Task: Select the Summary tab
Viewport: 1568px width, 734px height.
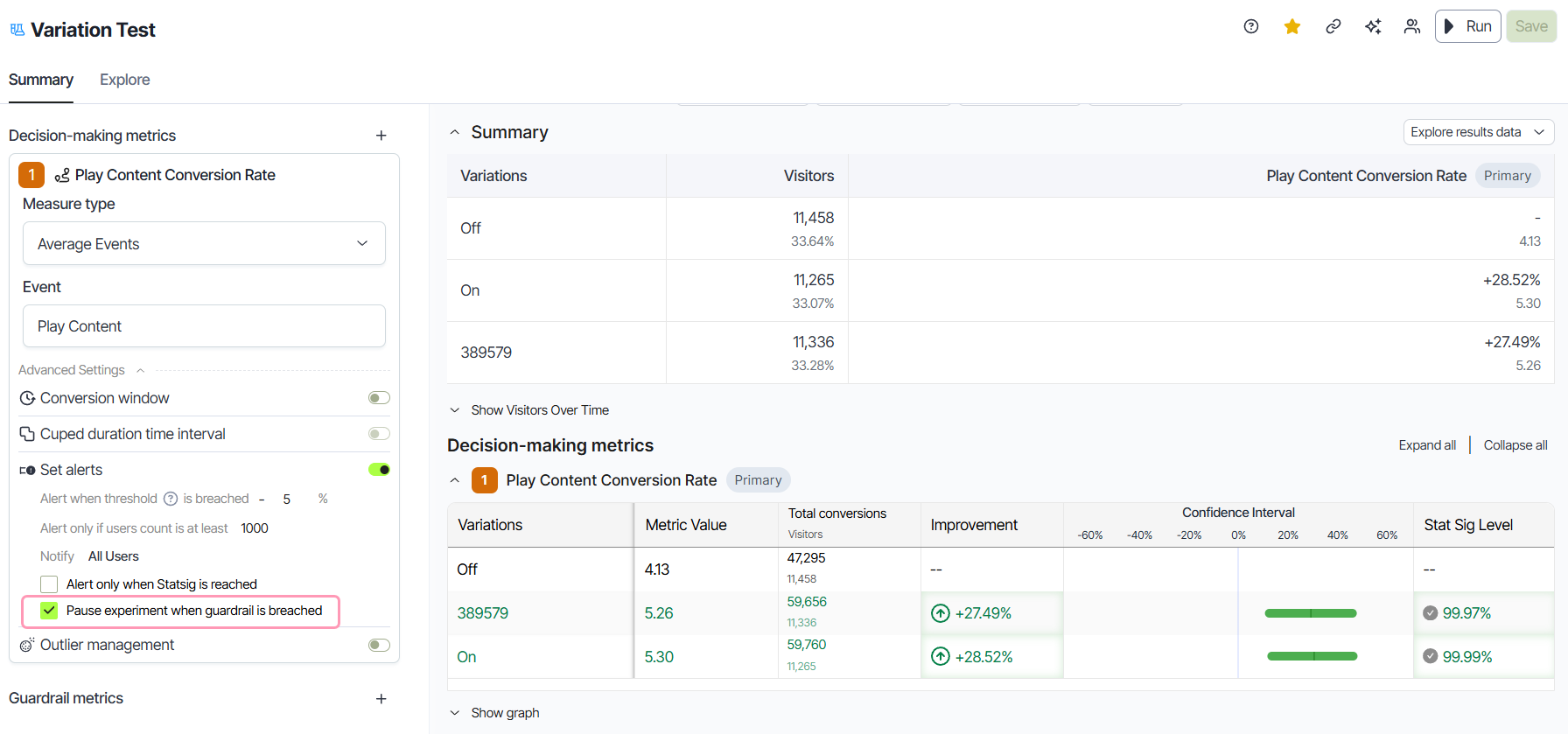Action: pyautogui.click(x=41, y=80)
